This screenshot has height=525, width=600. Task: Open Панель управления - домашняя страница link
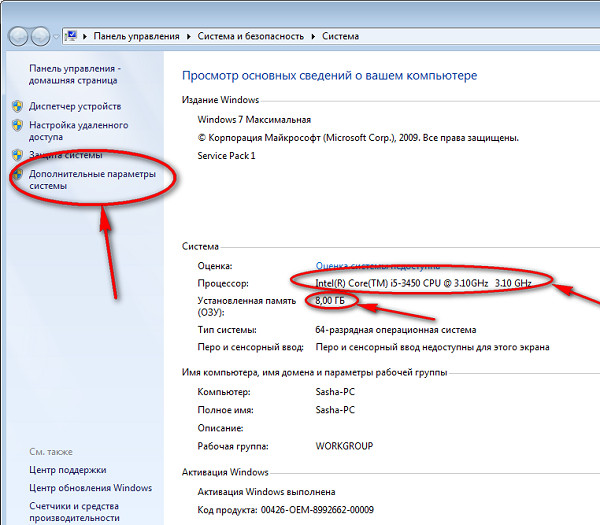tap(75, 74)
